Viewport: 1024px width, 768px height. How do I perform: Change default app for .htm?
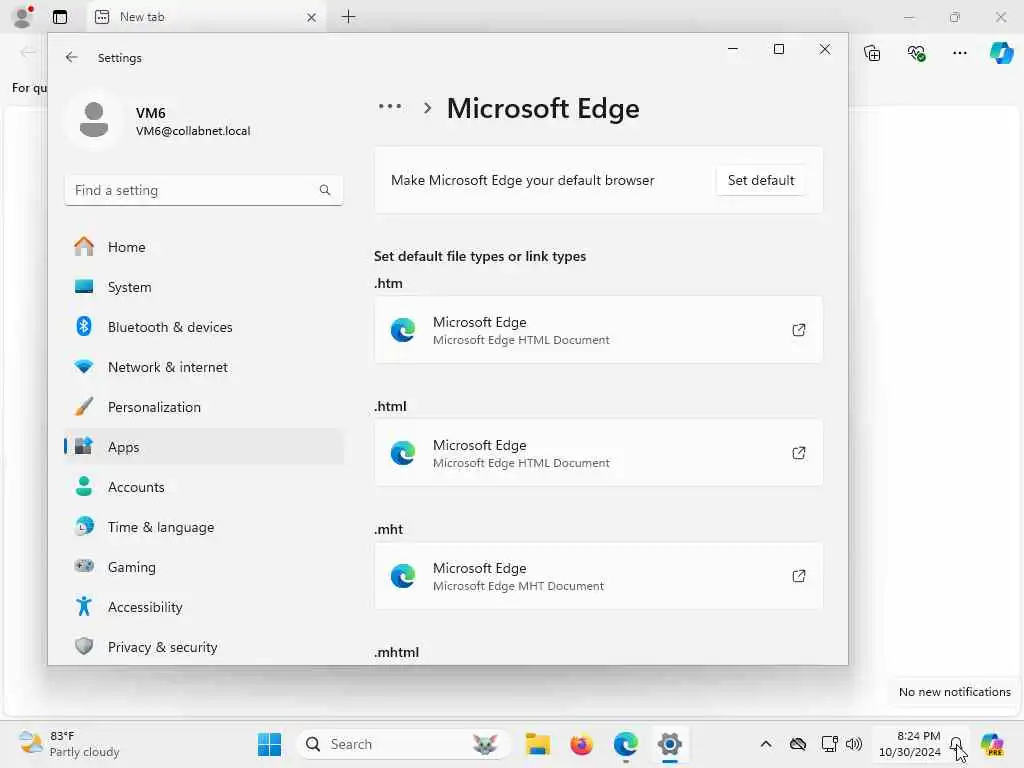coord(598,330)
